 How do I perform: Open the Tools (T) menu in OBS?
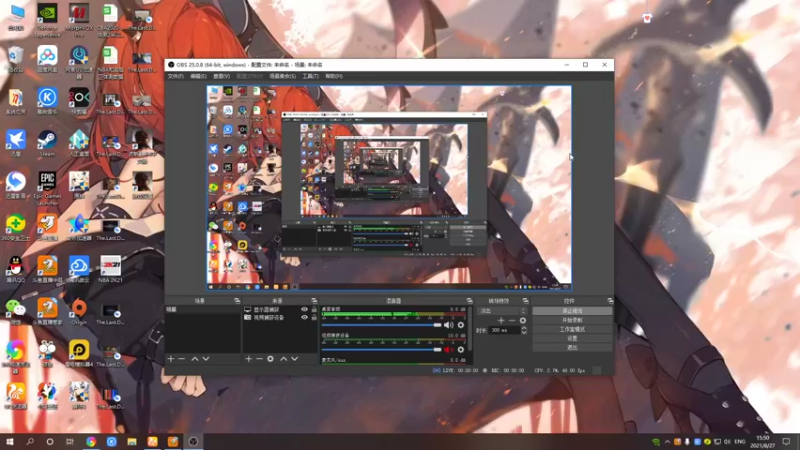coord(310,76)
